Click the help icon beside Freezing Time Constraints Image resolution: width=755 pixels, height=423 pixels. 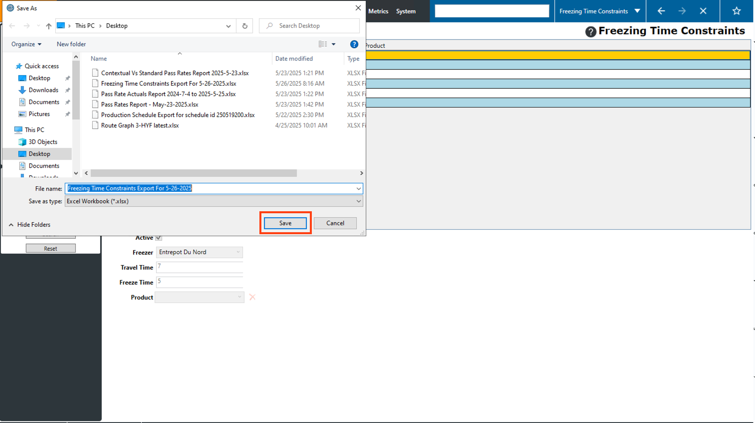(590, 32)
